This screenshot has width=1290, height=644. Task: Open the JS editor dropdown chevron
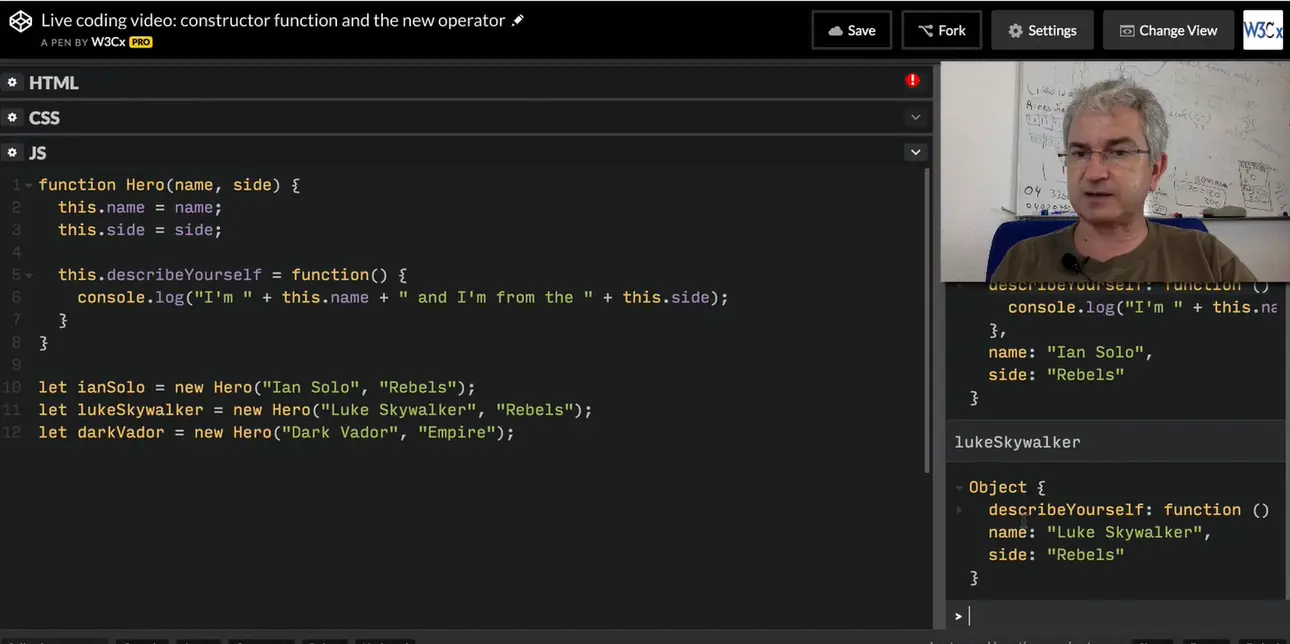915,152
